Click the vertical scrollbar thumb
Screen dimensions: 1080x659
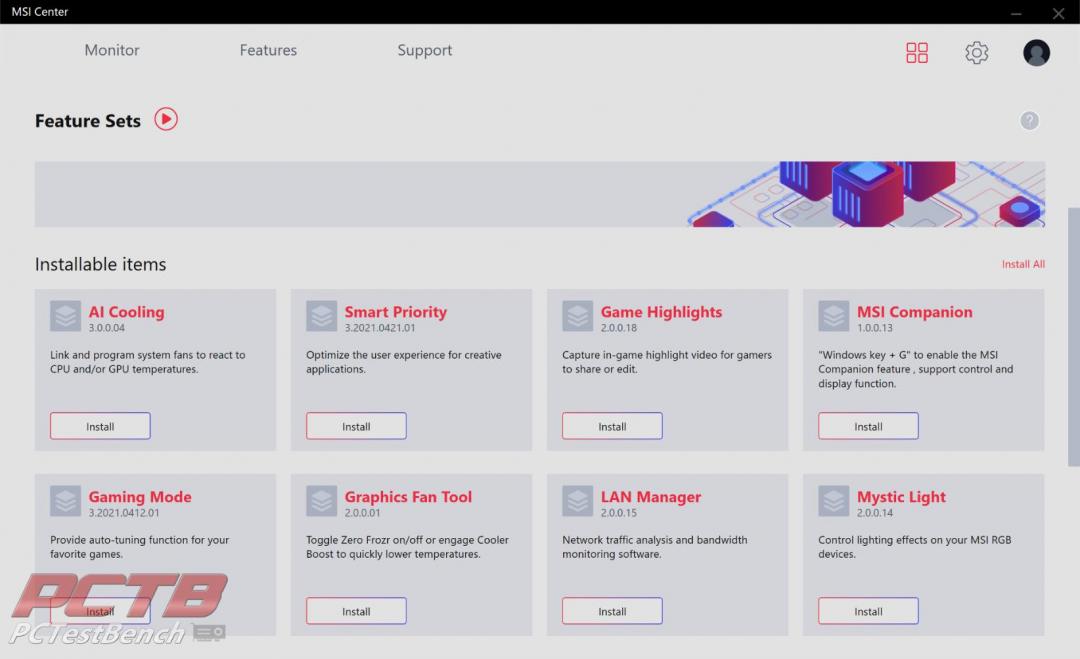tap(1073, 337)
